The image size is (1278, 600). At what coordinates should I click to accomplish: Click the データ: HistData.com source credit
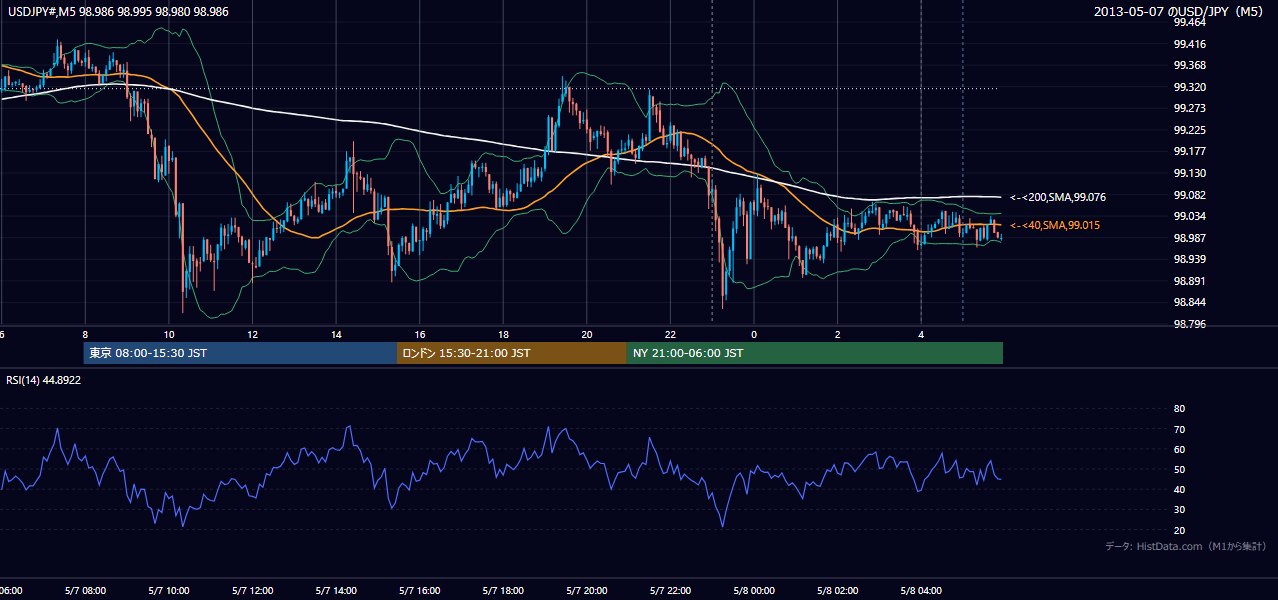pos(1186,546)
